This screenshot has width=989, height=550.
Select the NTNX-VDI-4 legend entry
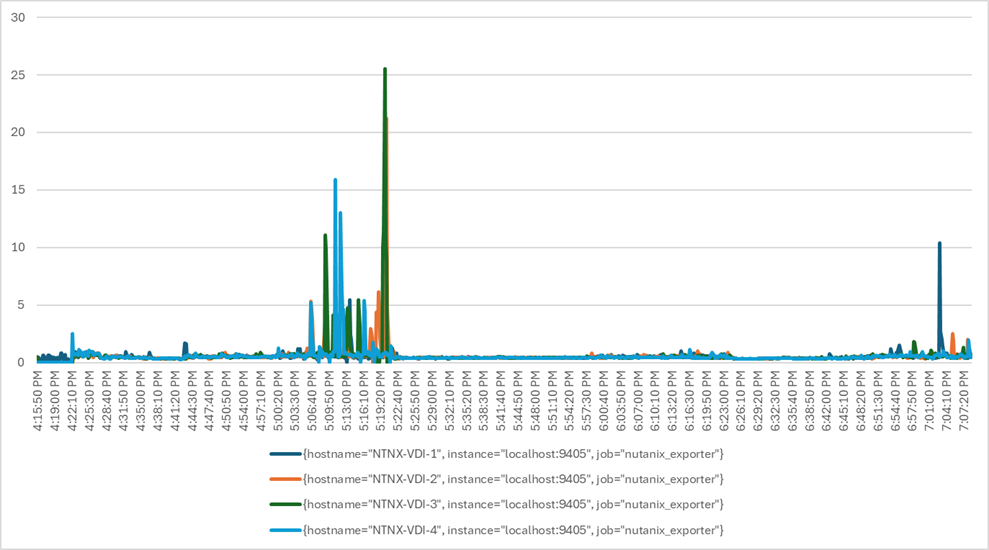(496, 530)
